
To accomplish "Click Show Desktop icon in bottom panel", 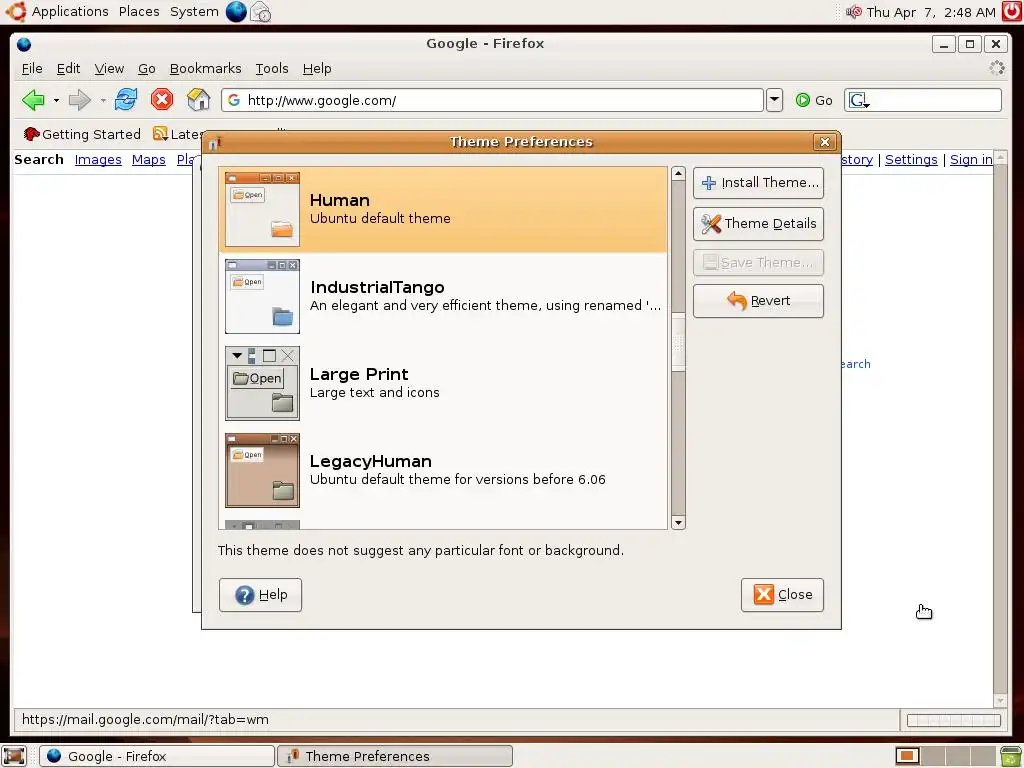I will tap(14, 756).
